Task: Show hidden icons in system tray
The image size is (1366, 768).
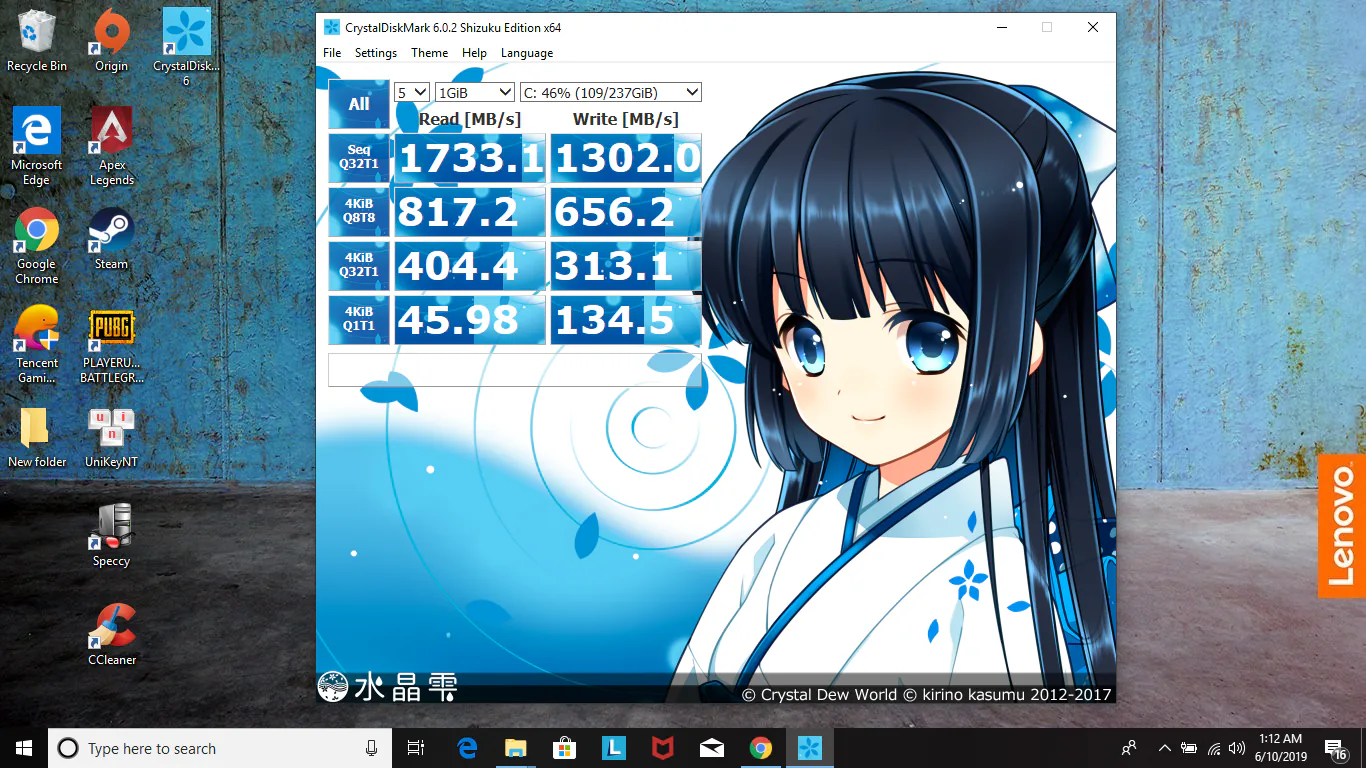Action: coord(1164,748)
